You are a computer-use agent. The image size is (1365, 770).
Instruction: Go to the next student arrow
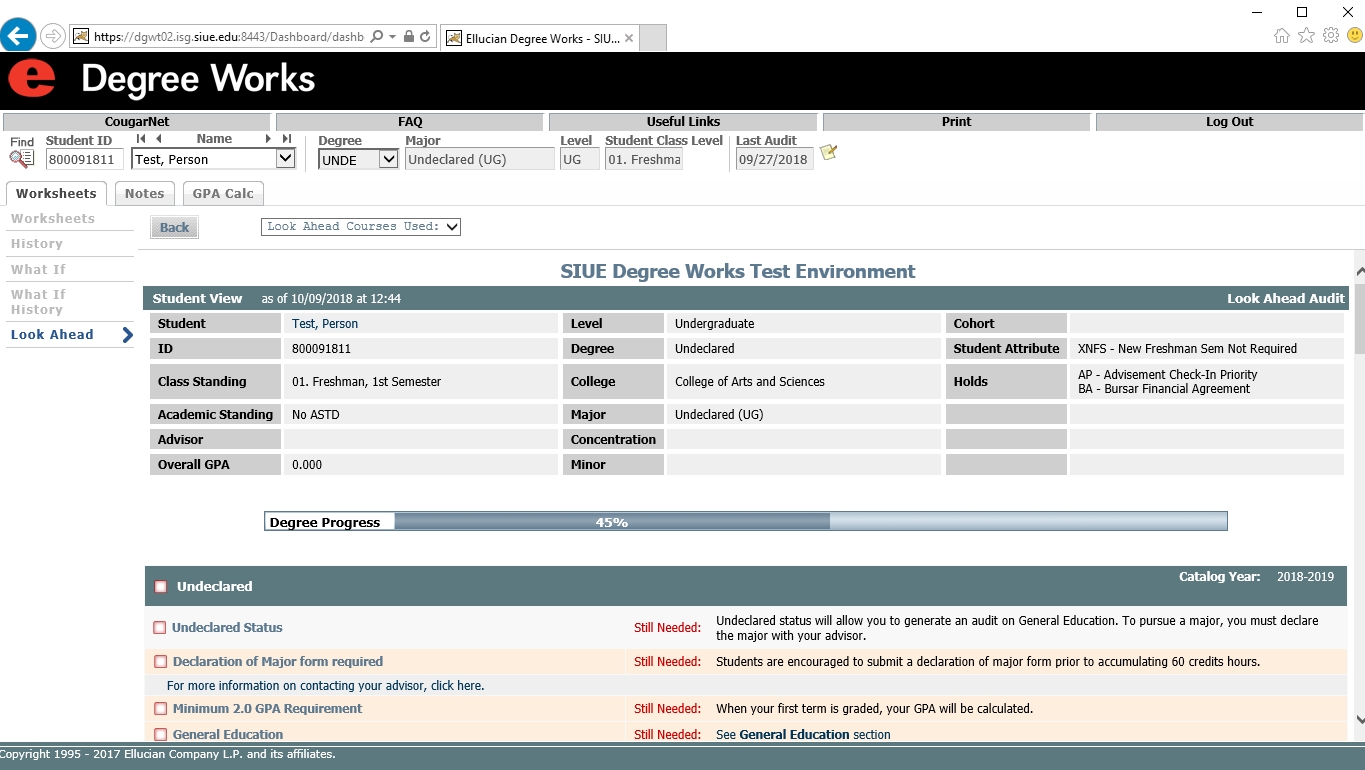268,139
